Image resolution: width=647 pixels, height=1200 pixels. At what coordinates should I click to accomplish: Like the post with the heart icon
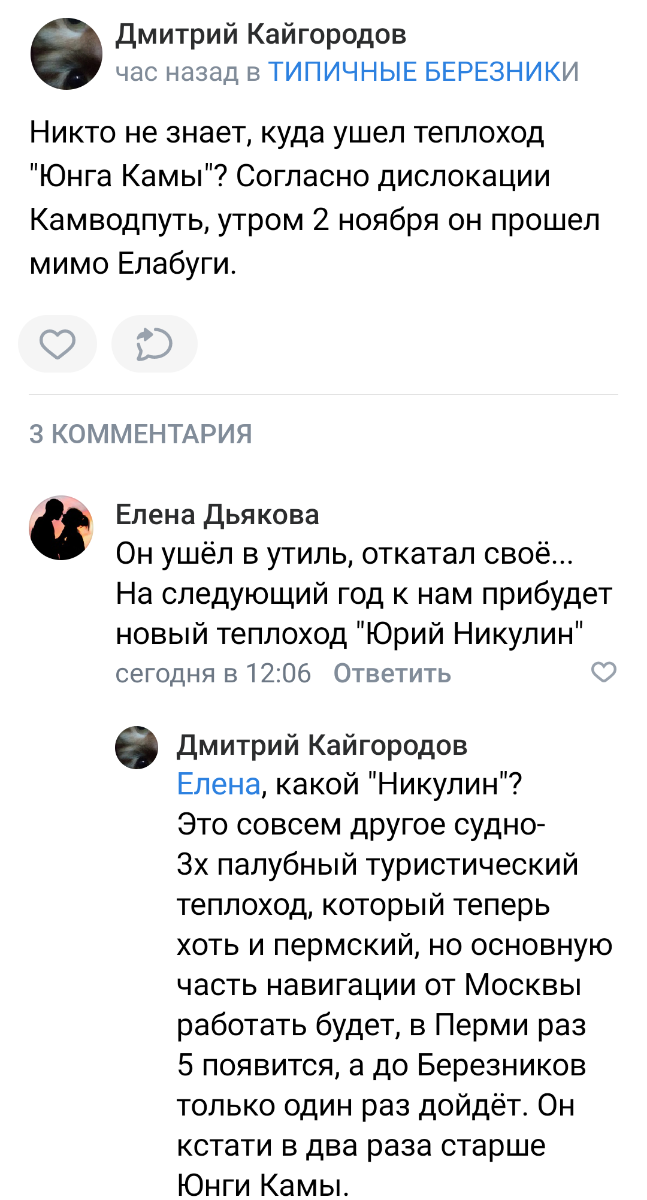(x=57, y=345)
